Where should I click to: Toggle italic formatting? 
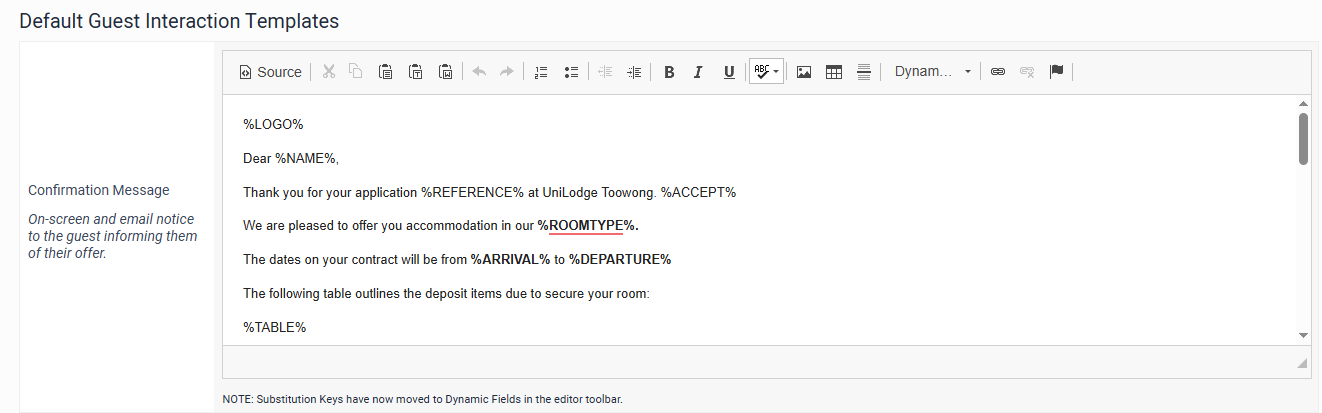699,72
